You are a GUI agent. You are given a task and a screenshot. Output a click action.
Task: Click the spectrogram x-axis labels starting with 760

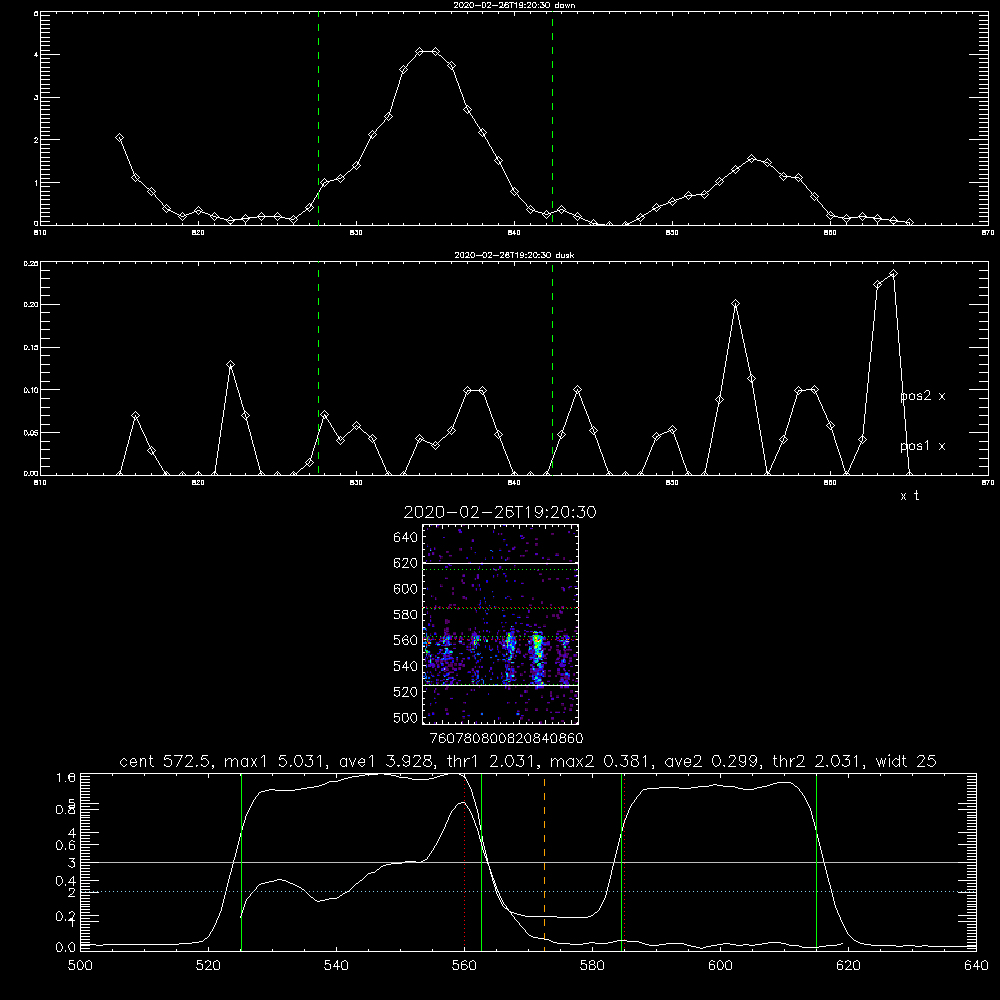(507, 739)
